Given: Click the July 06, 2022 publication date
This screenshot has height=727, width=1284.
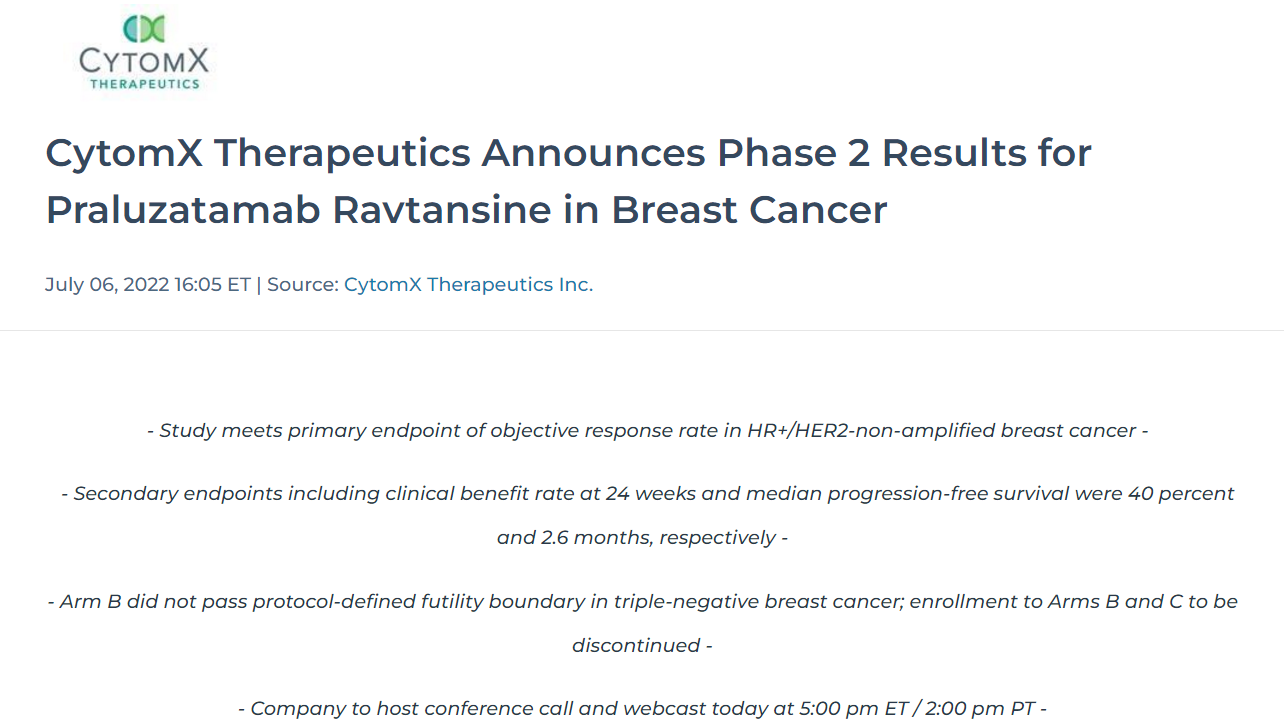Looking at the screenshot, I should pos(147,284).
